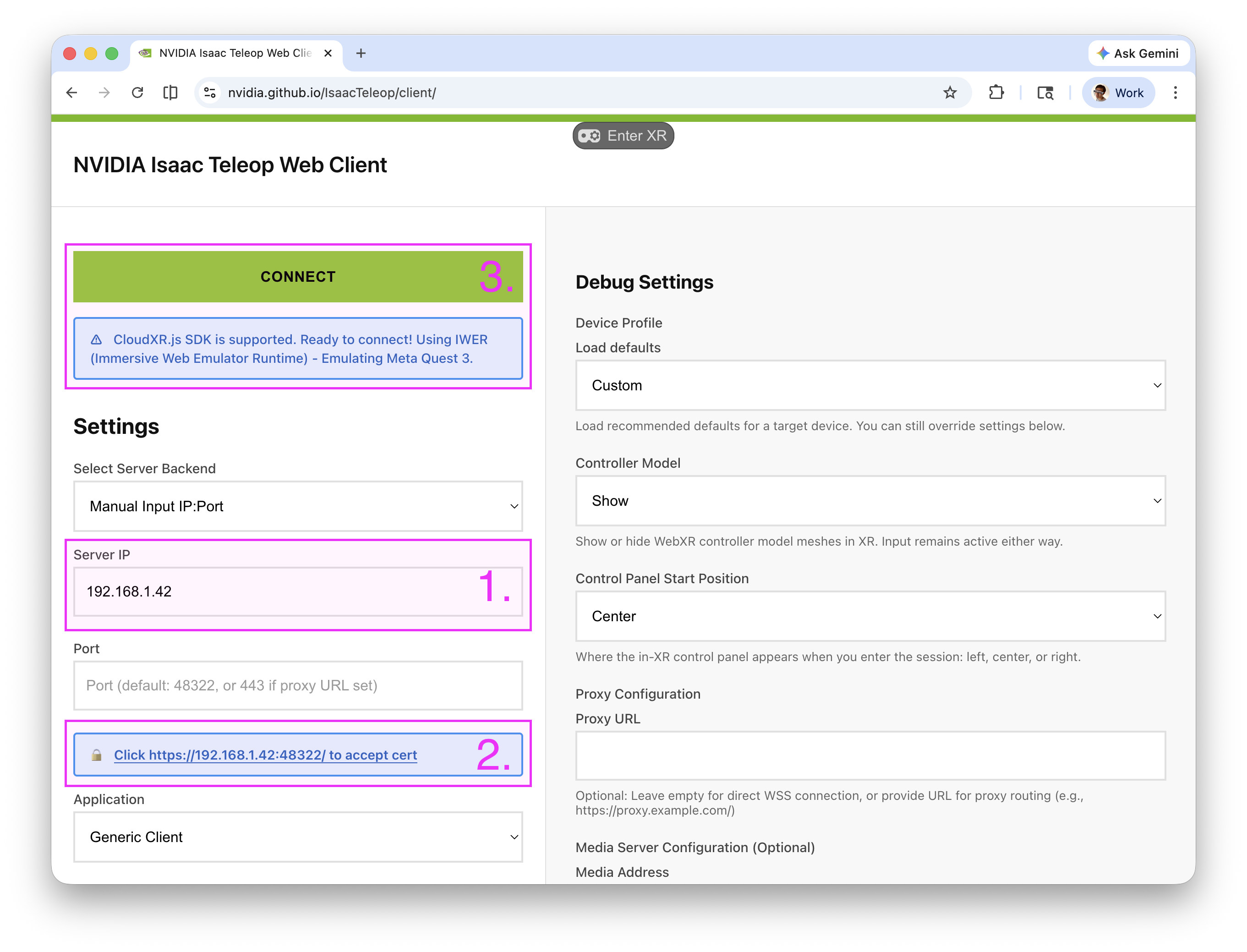Click the lock icon beside the cert link
Screen dimensions: 1247x952
96,755
